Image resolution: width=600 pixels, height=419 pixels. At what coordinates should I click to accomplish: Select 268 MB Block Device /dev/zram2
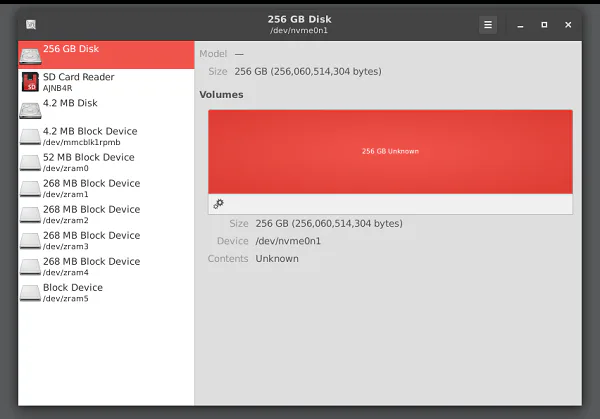click(x=106, y=214)
